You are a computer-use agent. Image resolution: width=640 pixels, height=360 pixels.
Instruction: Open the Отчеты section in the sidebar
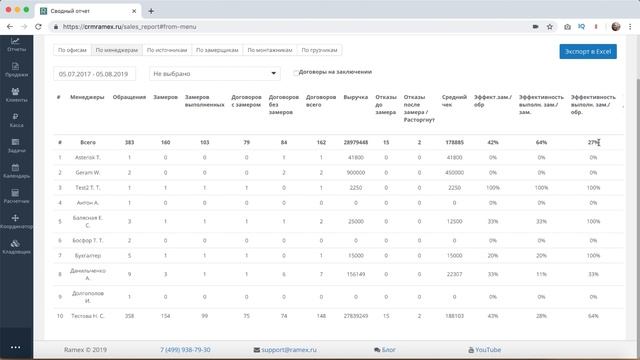(x=16, y=44)
